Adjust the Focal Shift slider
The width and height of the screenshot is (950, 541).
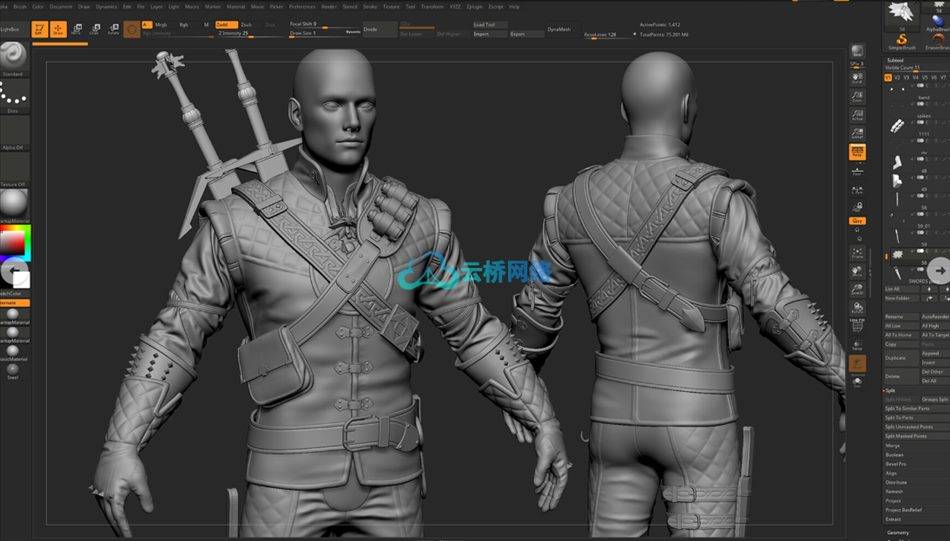point(325,24)
